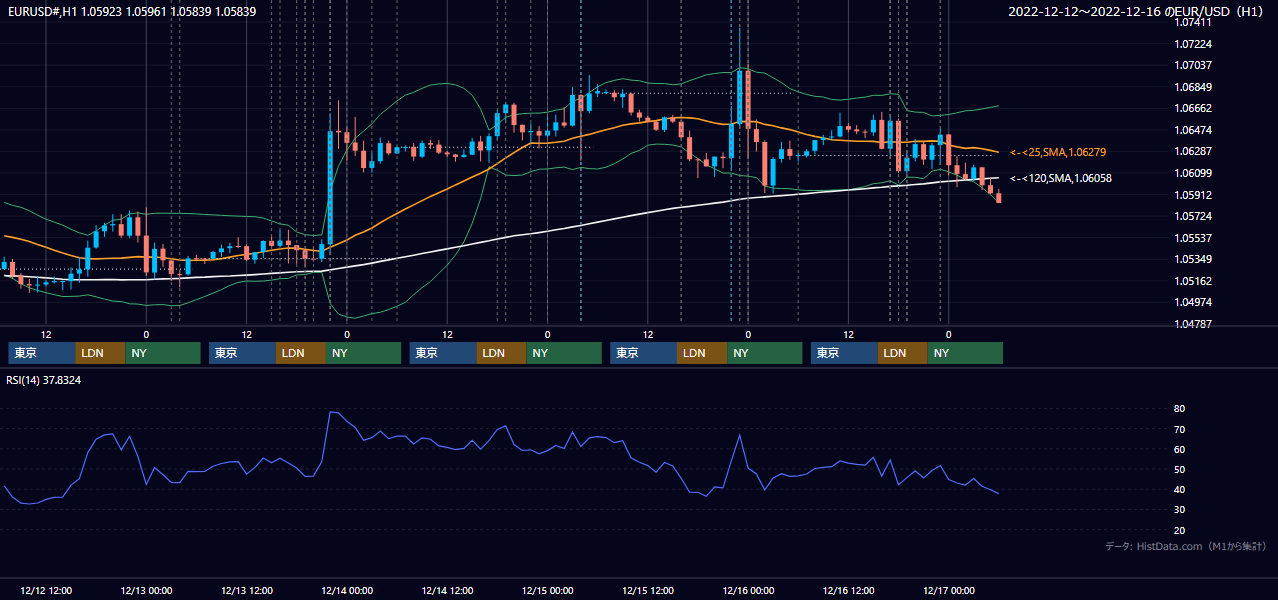Click the RSI scale value 80
Screen dimensions: 1278x600
coord(1180,409)
